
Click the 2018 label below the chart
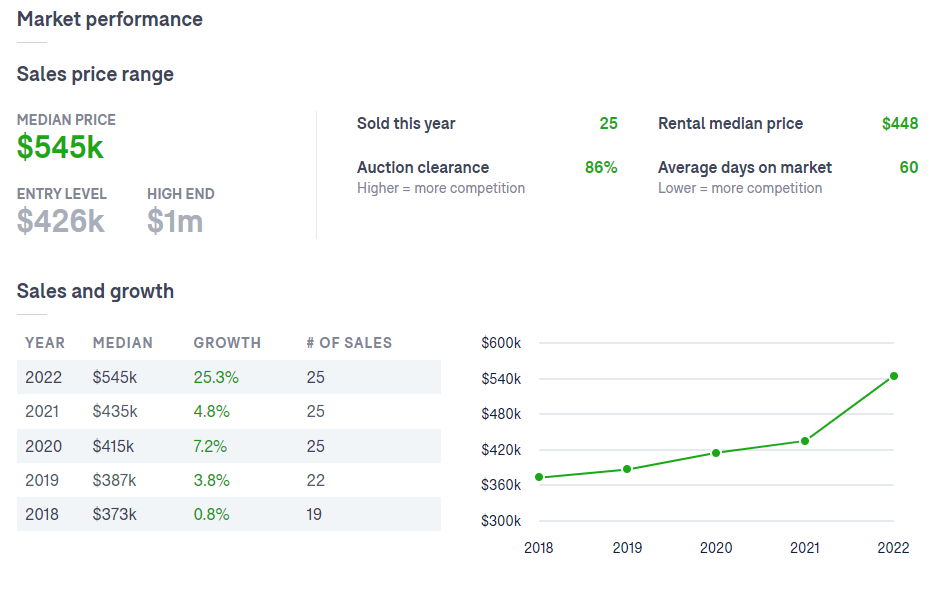(539, 548)
